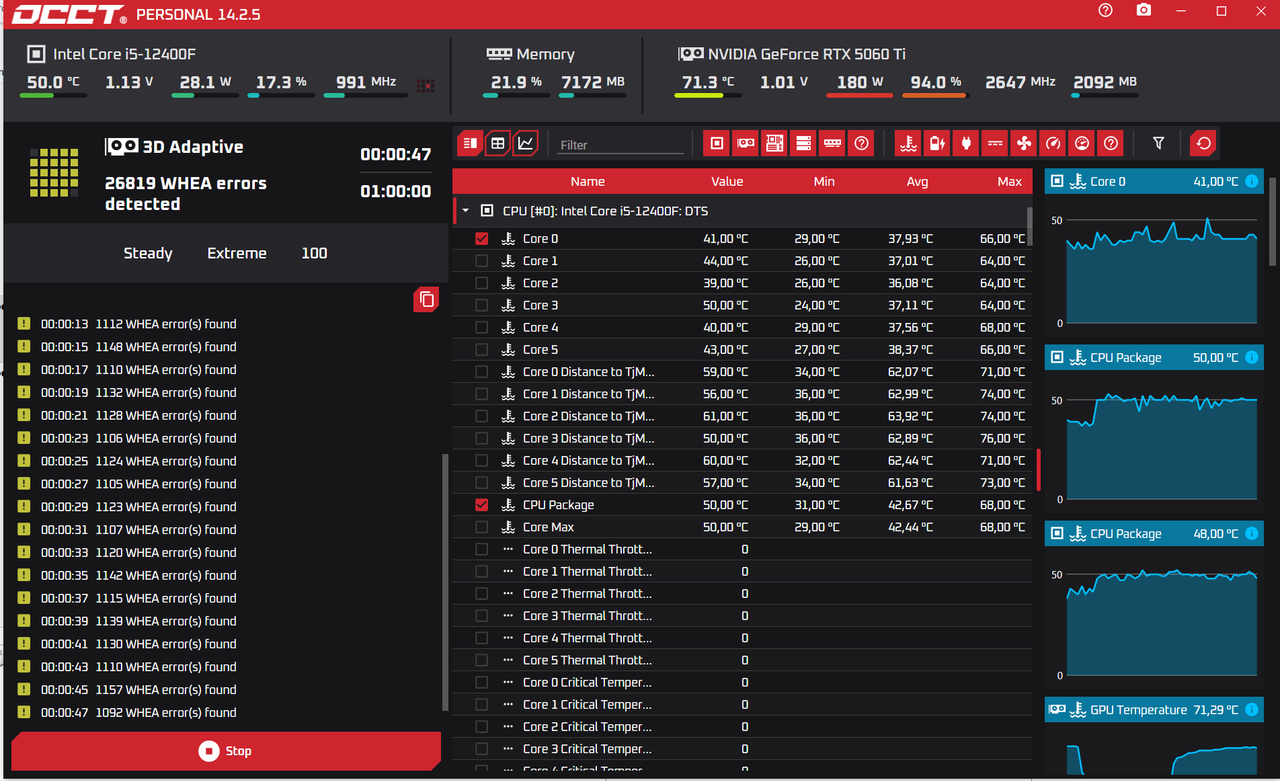Click the Filter text field
Screen dimensions: 1280x781
pyautogui.click(x=620, y=145)
